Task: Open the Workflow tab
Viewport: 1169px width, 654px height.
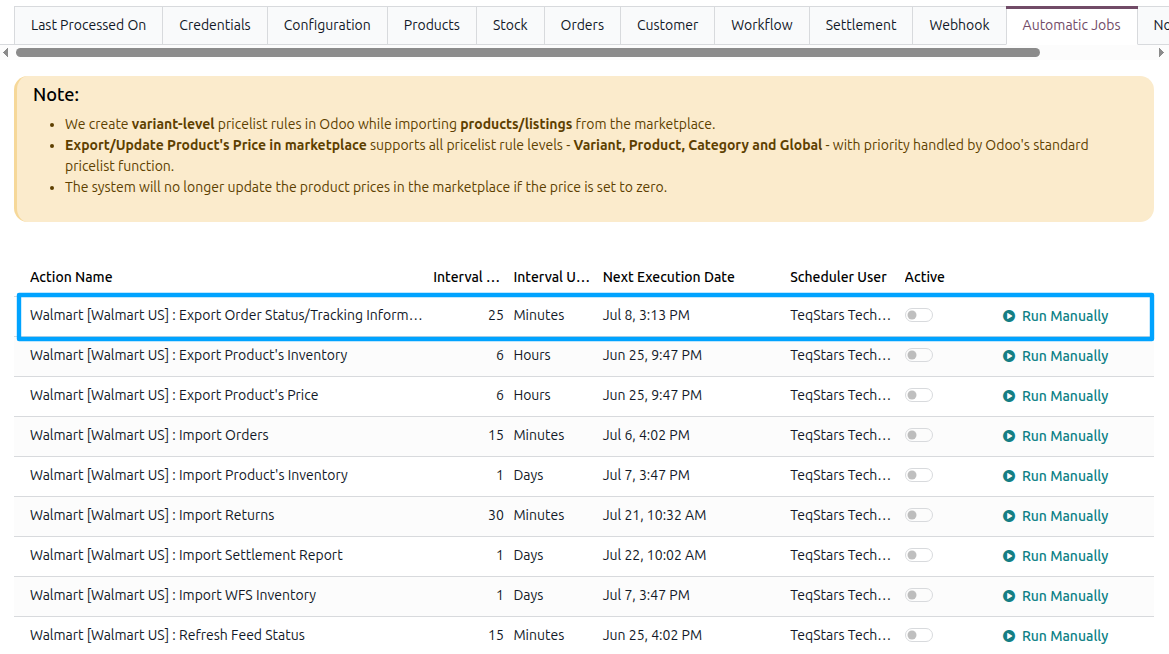Action: (762, 25)
